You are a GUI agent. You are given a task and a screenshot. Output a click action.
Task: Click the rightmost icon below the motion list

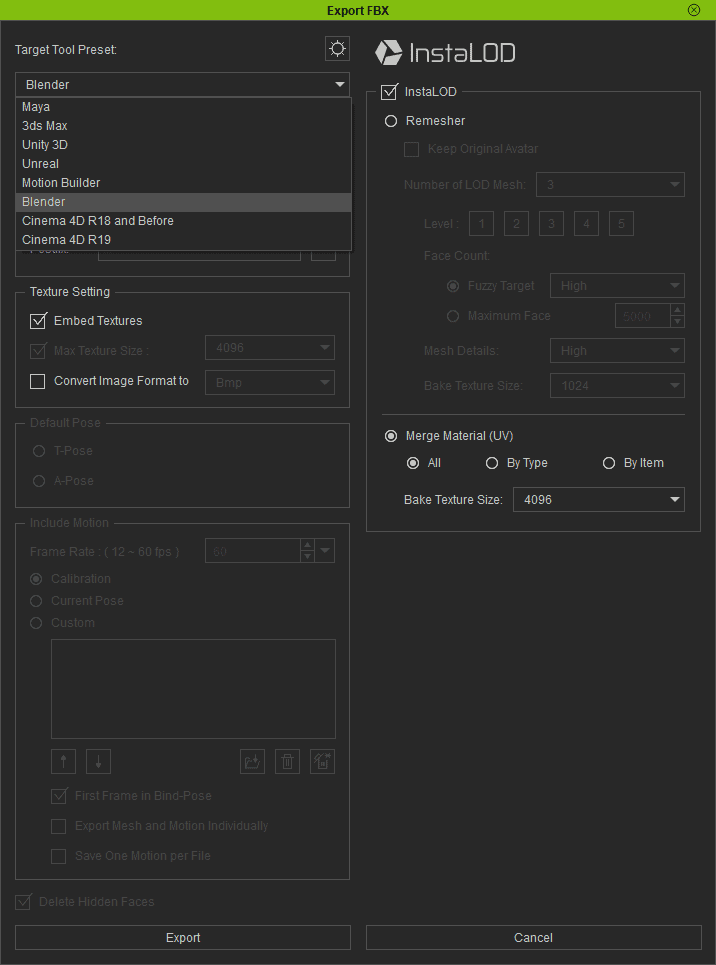[x=323, y=762]
